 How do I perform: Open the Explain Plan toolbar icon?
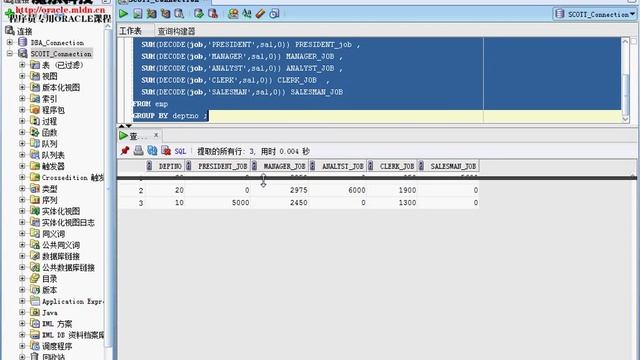coord(151,13)
